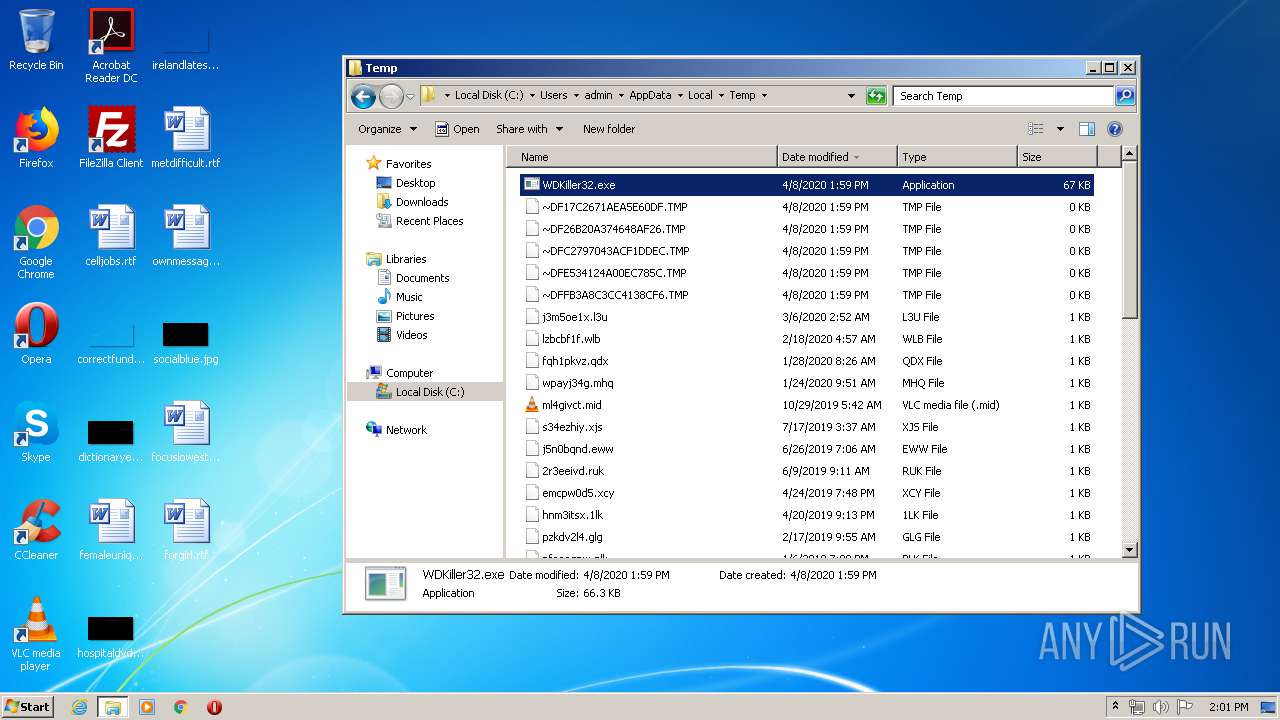Click Users in the address breadcrumb

554,96
